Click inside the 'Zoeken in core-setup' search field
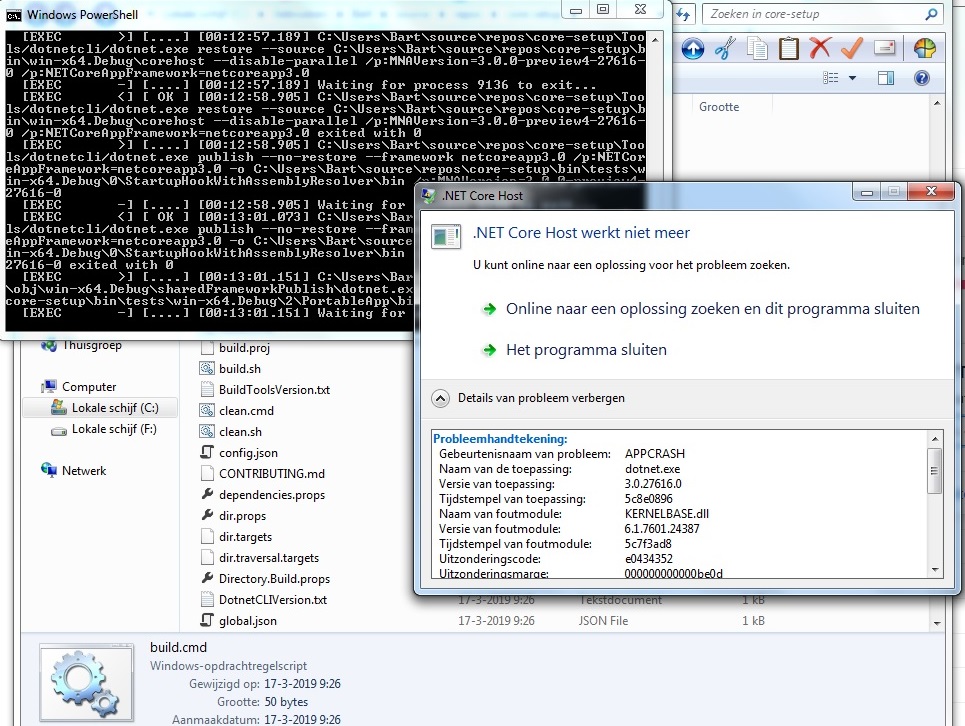The height and width of the screenshot is (726, 965). click(810, 15)
